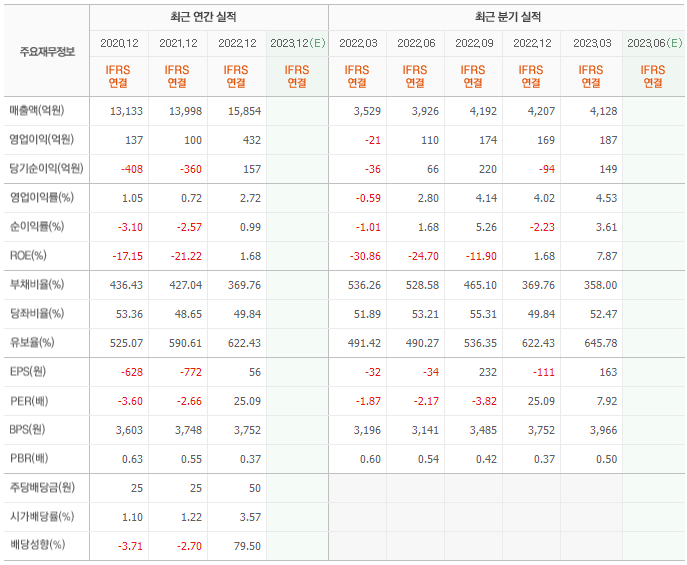Image resolution: width=687 pixels, height=565 pixels.
Task: Click the negative operating profit -21
Action: point(373,140)
